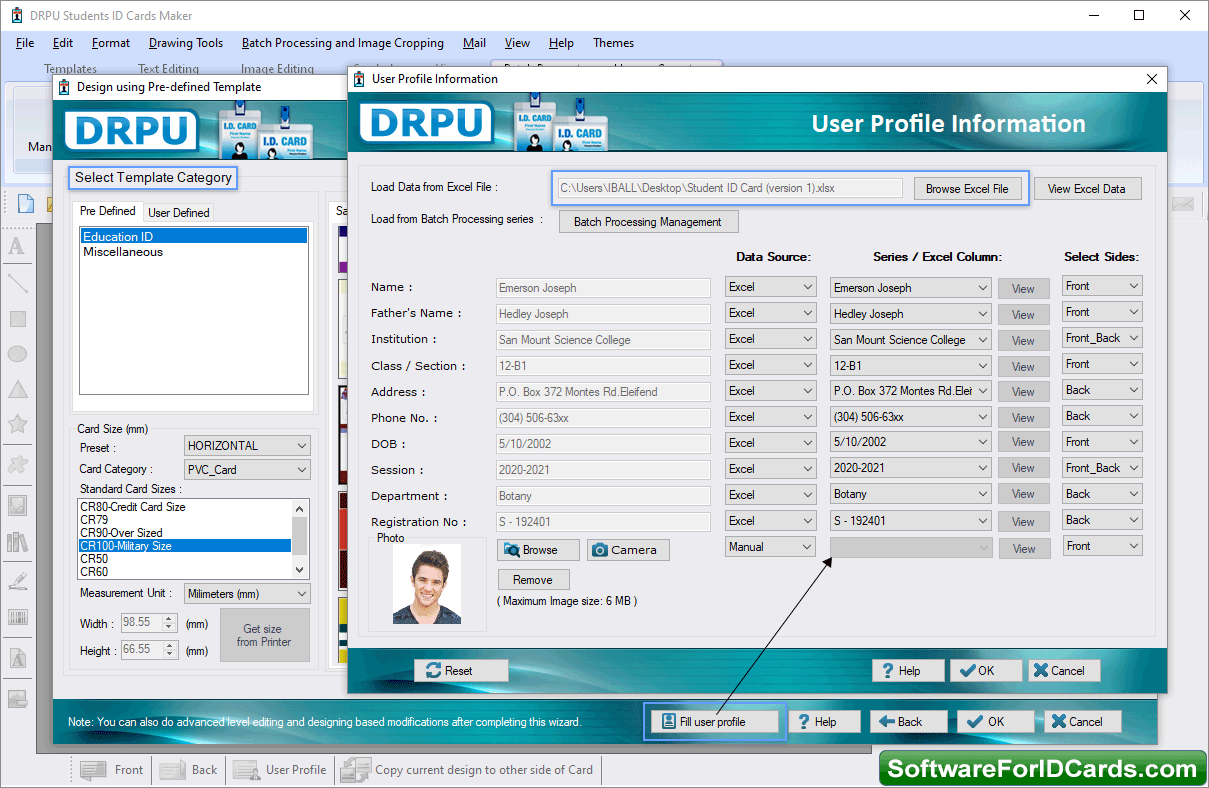Remove the selected photo

[533, 580]
